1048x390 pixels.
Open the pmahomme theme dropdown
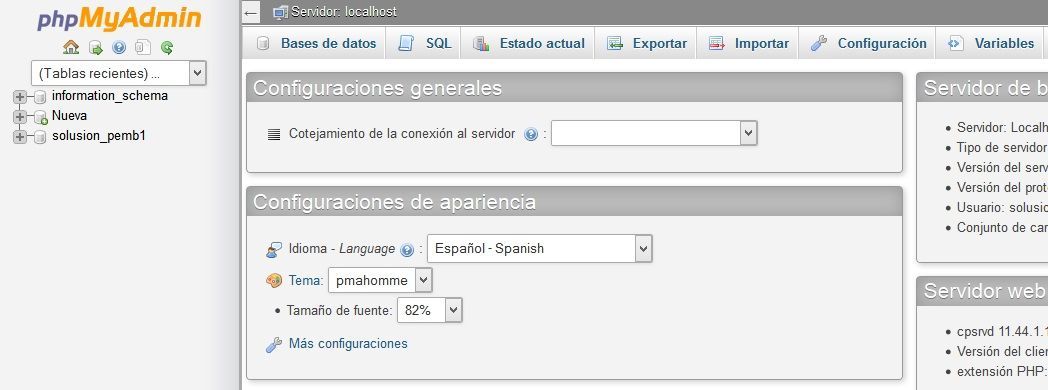[x=380, y=280]
